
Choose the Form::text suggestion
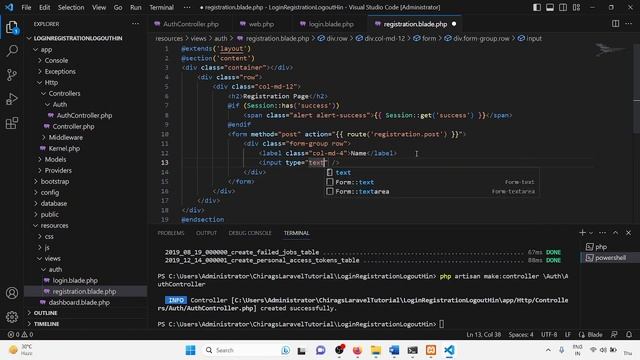click(432, 182)
